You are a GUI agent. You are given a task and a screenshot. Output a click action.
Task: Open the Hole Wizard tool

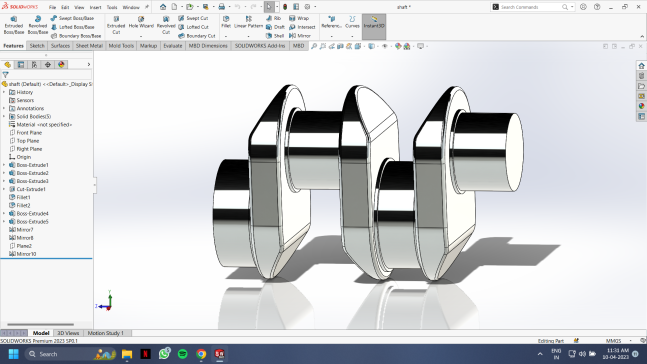[141, 22]
